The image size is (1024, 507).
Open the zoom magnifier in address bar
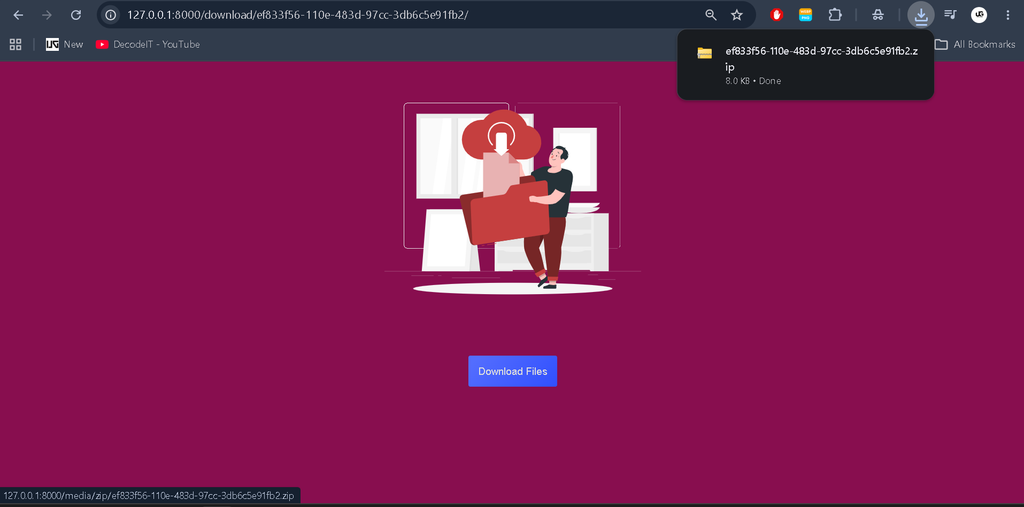tap(711, 15)
